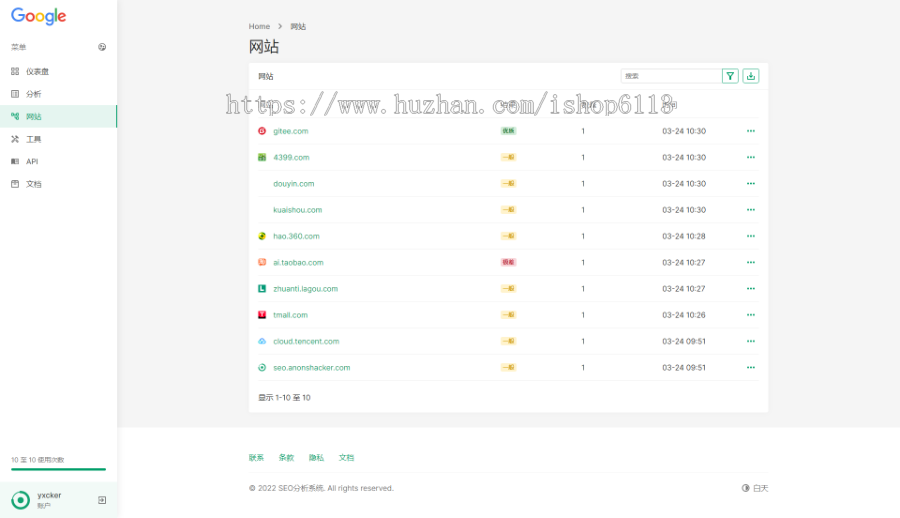
Task: Click the tools wrench icon
Action: click(15, 139)
